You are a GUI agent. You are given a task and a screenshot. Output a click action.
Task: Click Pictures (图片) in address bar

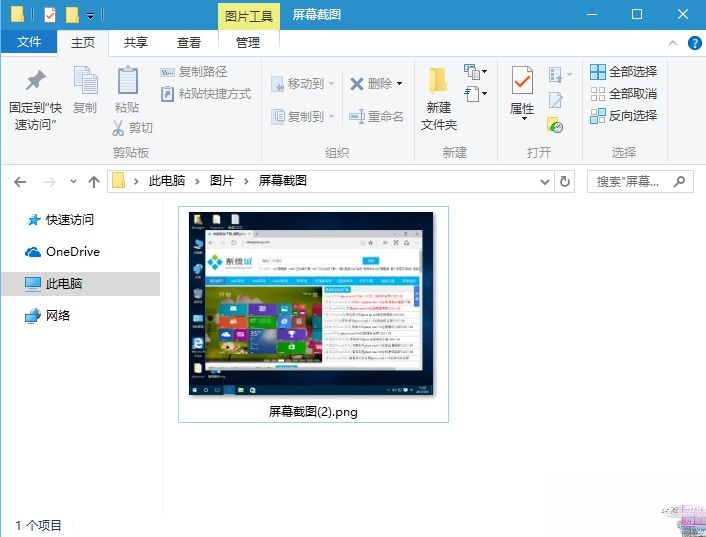pos(222,181)
